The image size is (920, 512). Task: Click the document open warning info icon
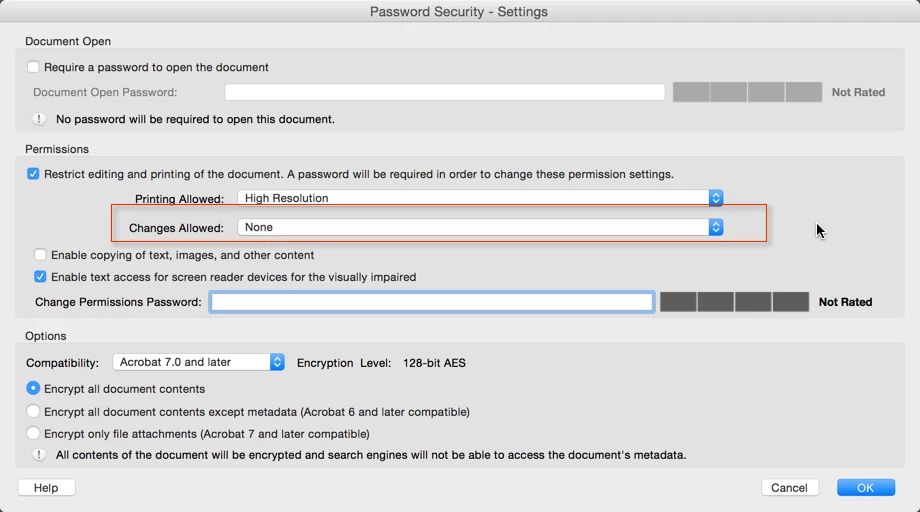click(39, 119)
